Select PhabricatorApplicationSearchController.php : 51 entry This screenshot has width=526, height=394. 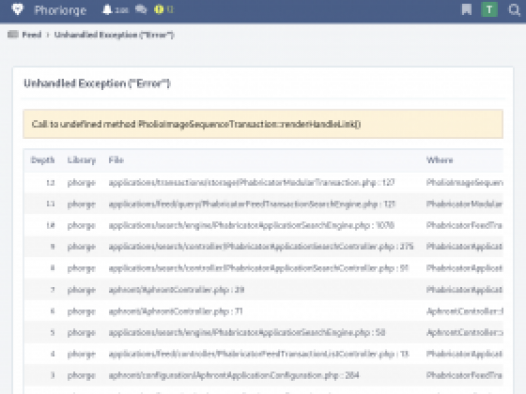click(258, 268)
